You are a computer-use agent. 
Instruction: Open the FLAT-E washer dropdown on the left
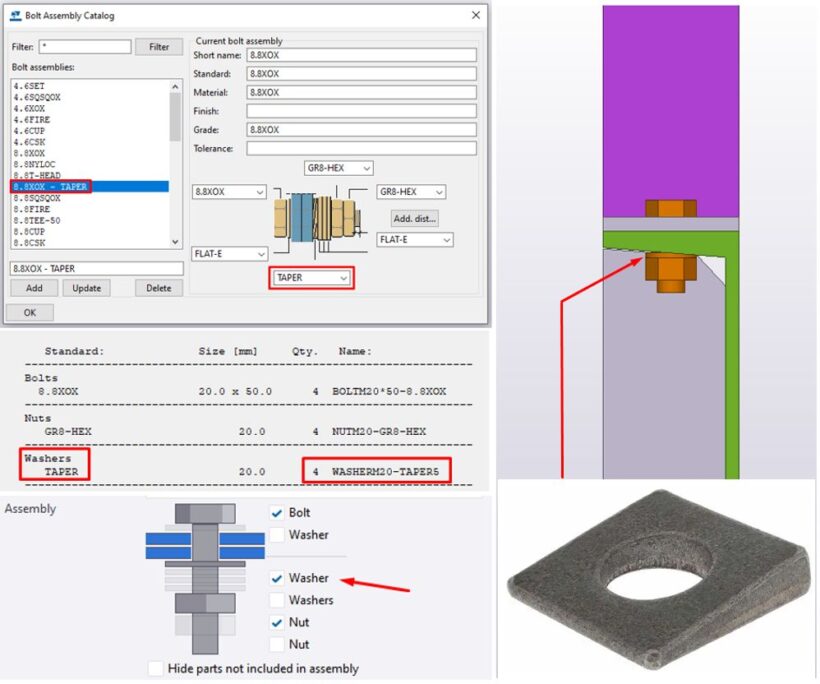click(229, 254)
